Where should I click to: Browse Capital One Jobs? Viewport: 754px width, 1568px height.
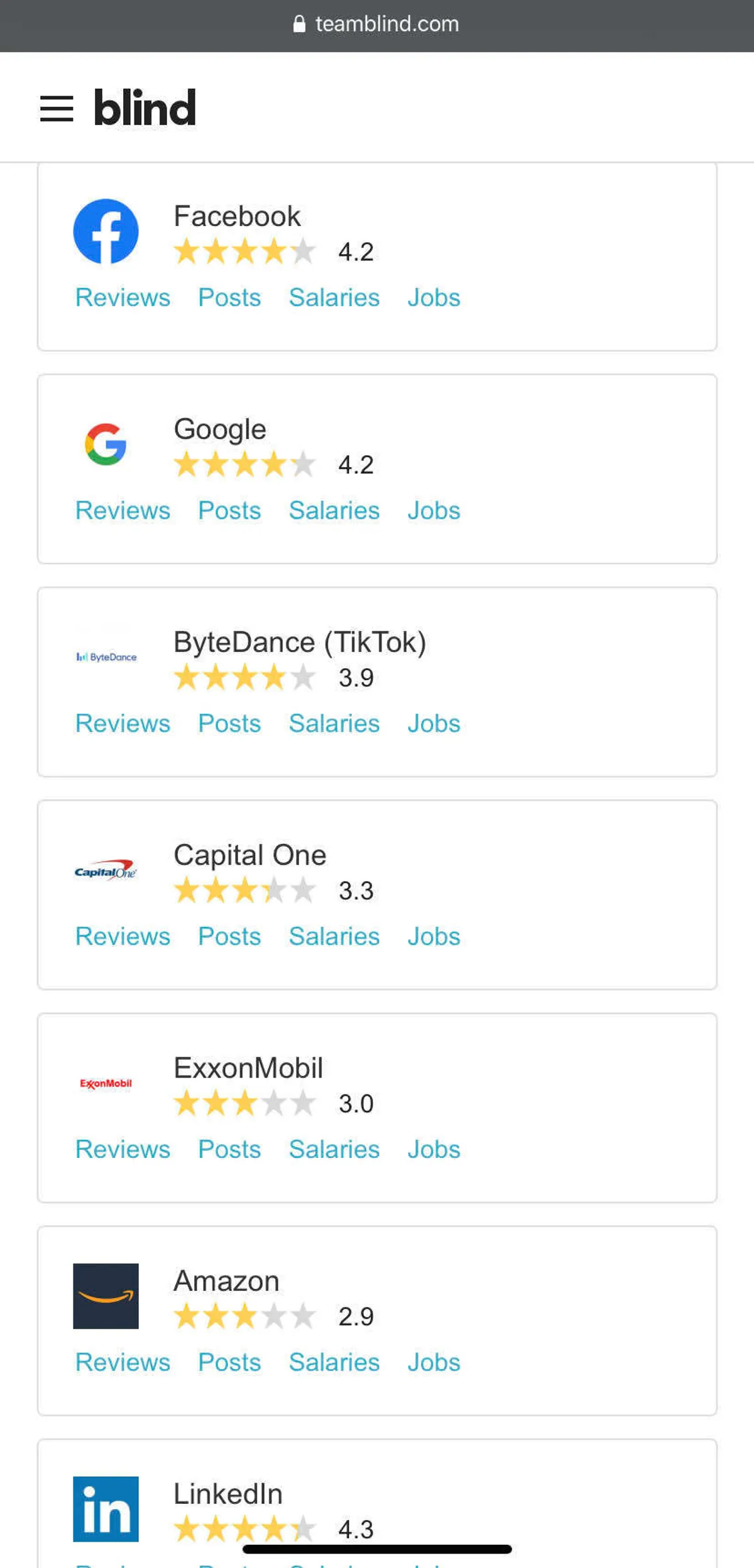(434, 936)
